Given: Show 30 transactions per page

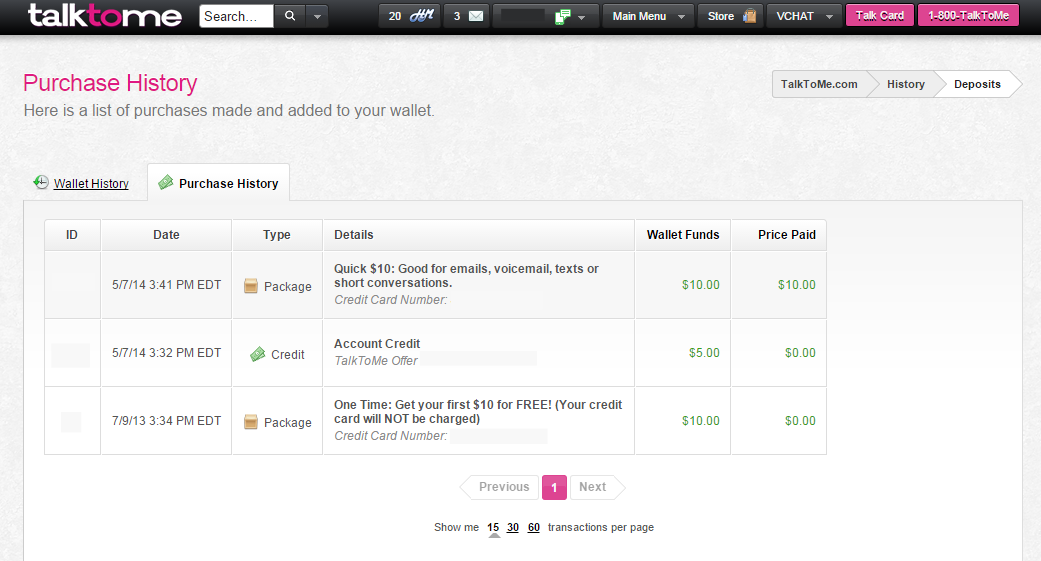Looking at the screenshot, I should coord(513,527).
